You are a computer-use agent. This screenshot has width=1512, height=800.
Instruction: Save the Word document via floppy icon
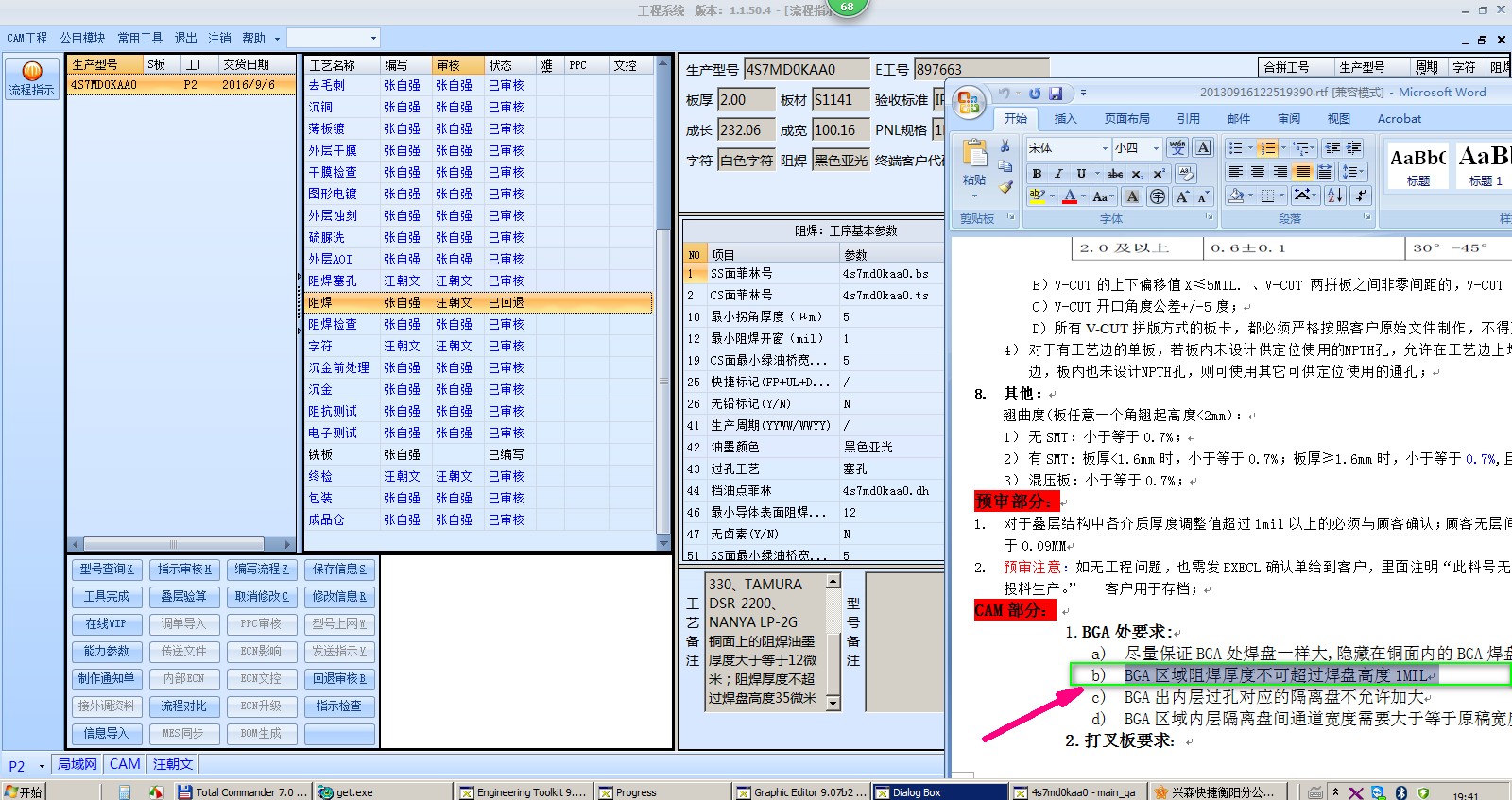tap(1056, 93)
